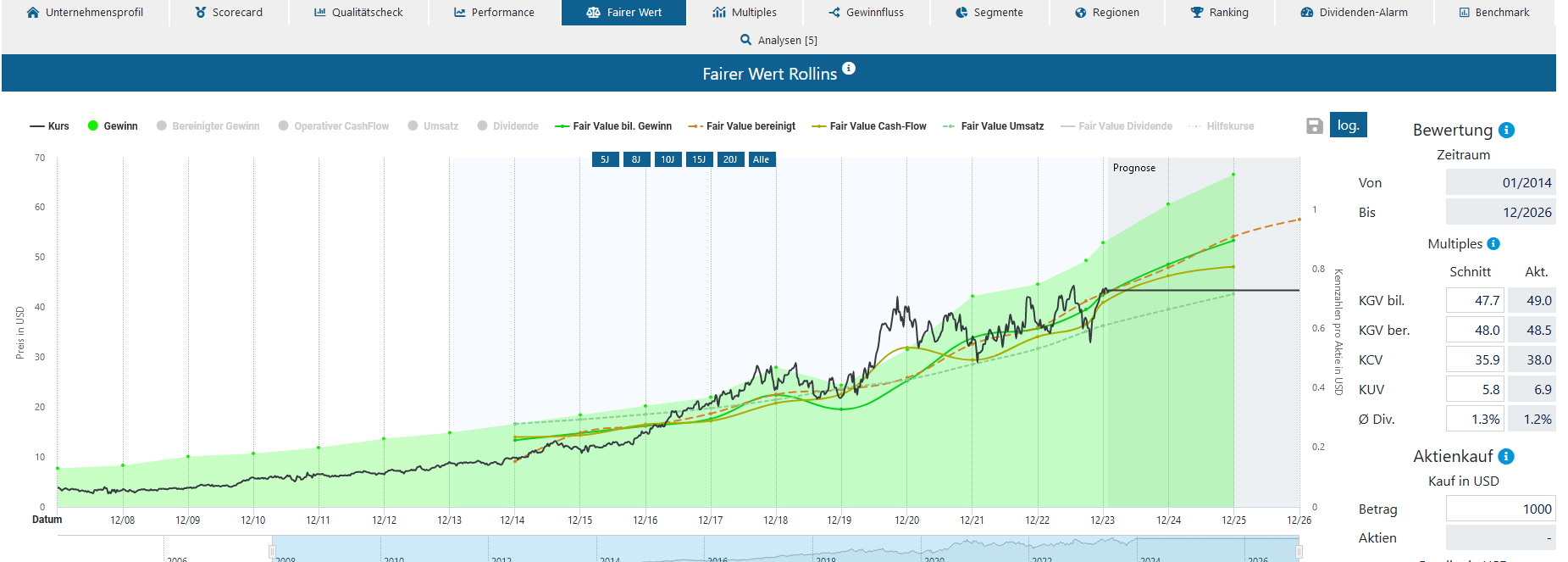The image size is (1568, 562).
Task: Click the pie chart icon beside Segmente
Action: [x=961, y=13]
